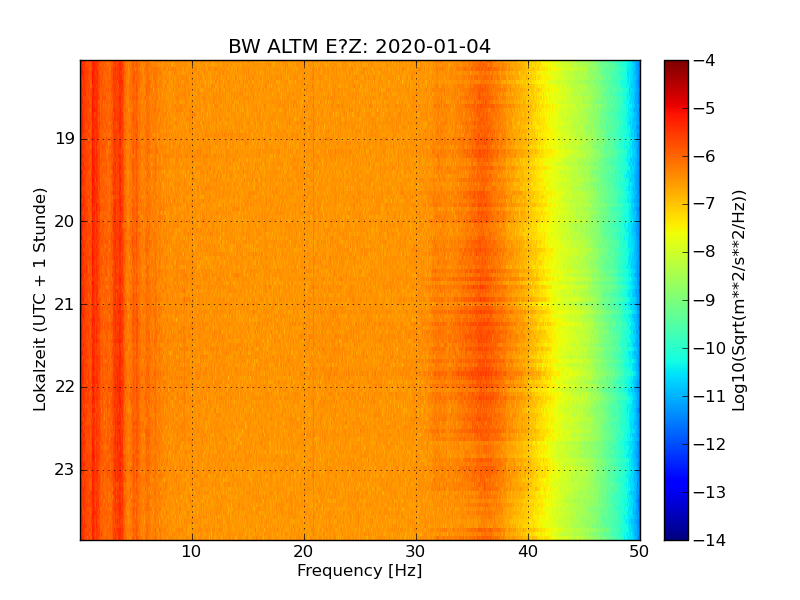Viewport: 800px width, 600px height.
Task: Click the colorbar tick label −12
Action: point(710,444)
